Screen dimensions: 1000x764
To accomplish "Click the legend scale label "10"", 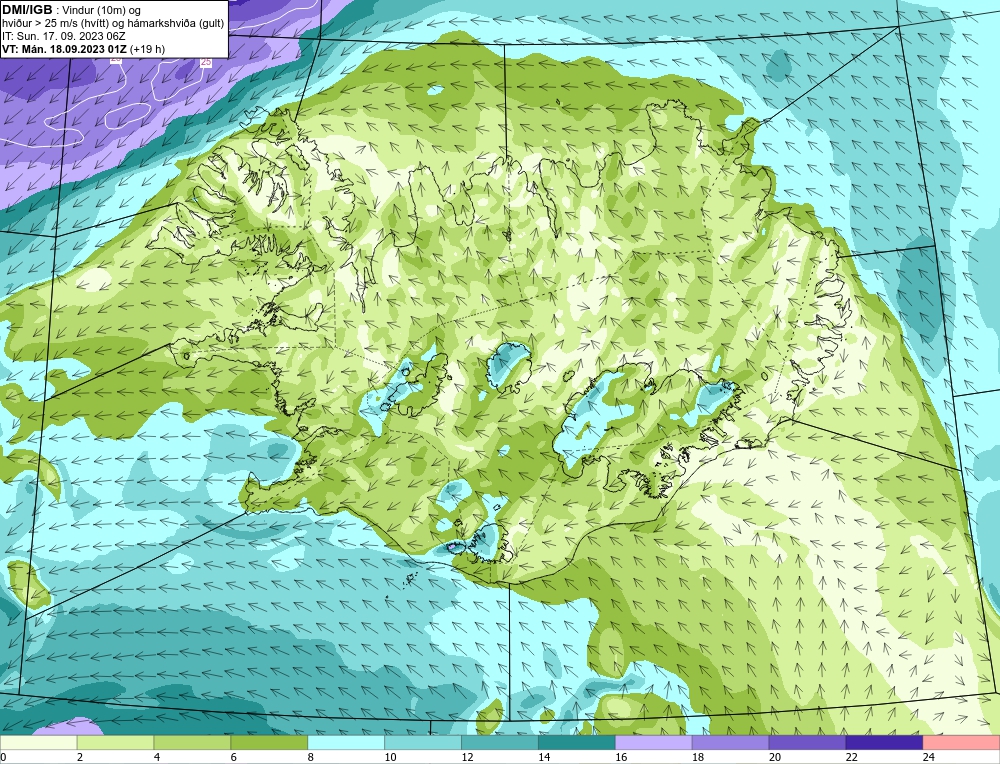I will pyautogui.click(x=390, y=757).
